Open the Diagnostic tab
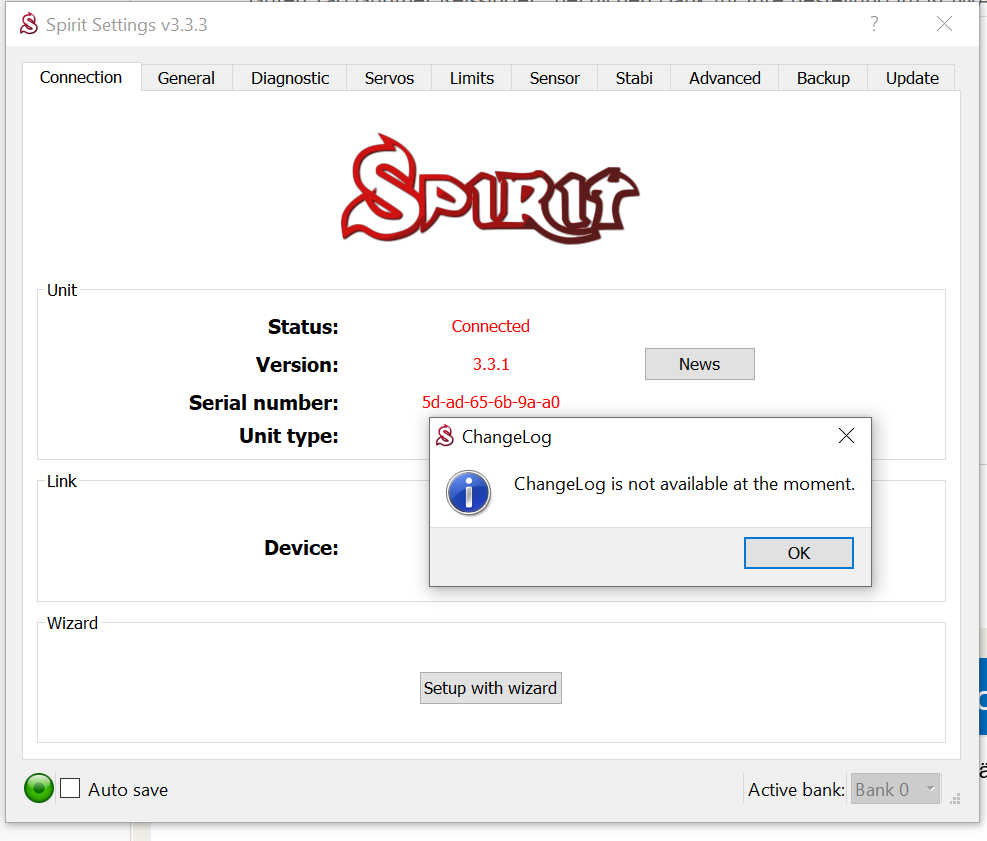This screenshot has height=841, width=987. coord(290,78)
